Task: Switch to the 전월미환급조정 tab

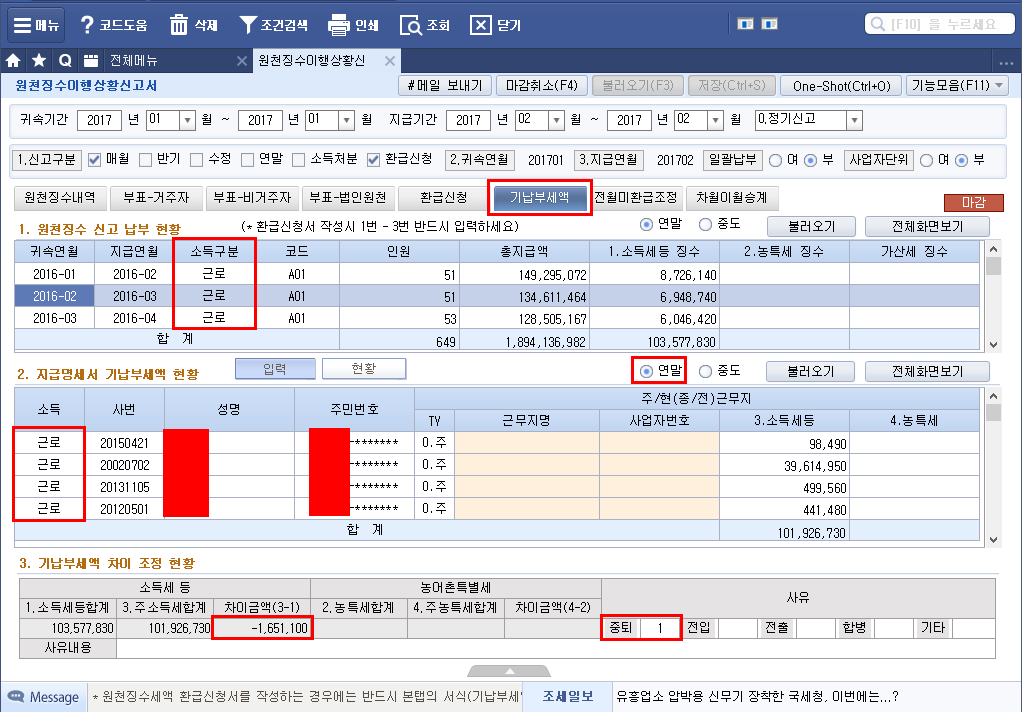Action: click(635, 198)
